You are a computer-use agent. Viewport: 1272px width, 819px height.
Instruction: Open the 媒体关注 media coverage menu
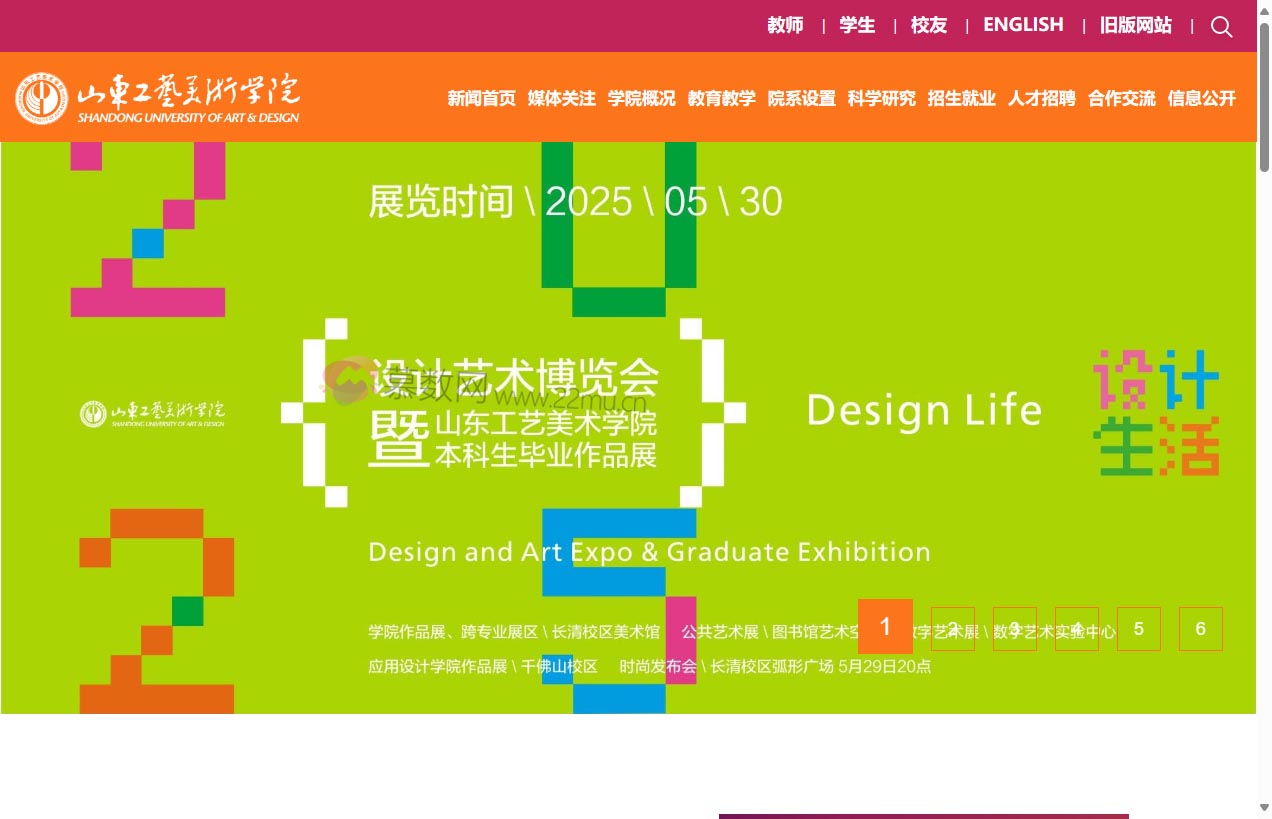pyautogui.click(x=561, y=99)
